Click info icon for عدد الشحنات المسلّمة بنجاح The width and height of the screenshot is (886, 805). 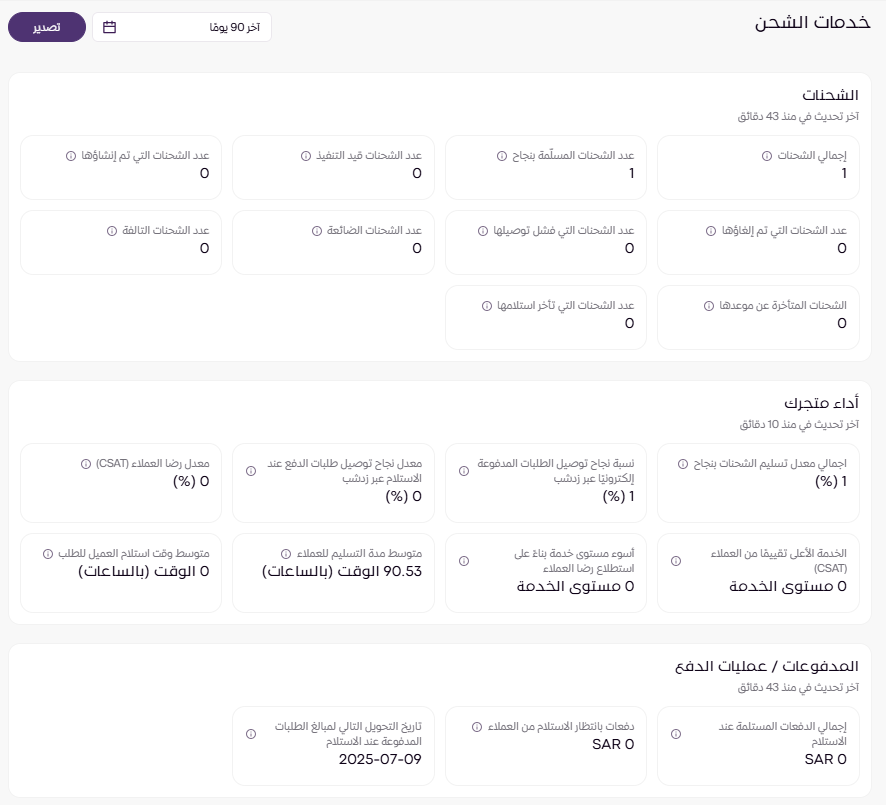coord(502,156)
